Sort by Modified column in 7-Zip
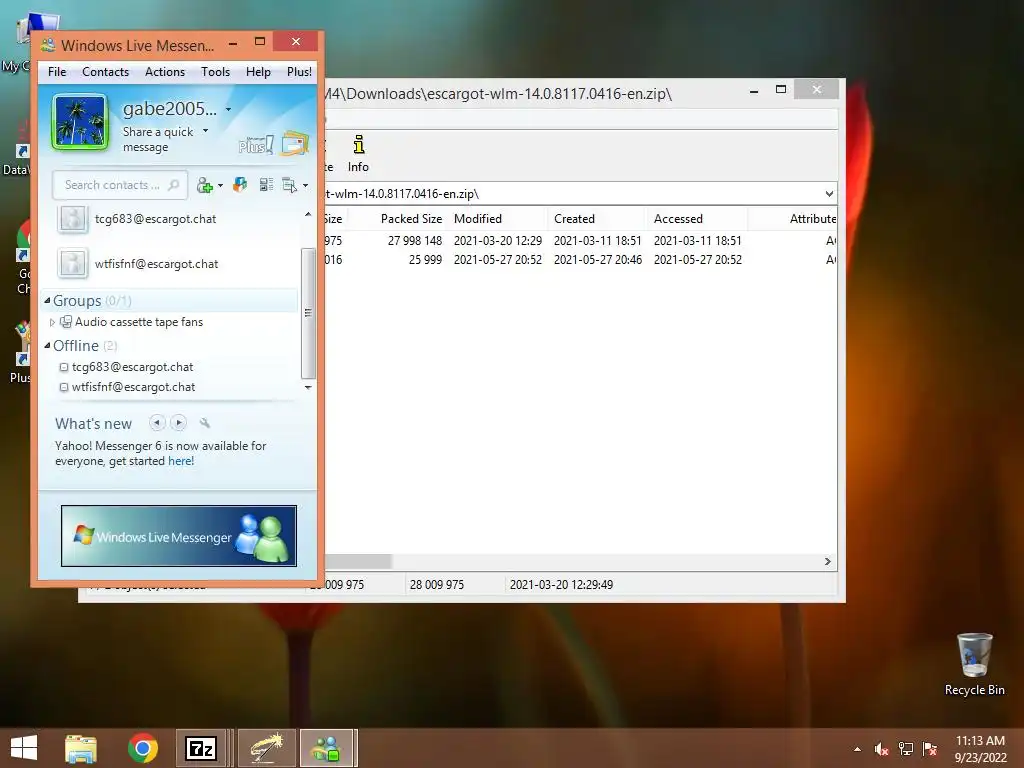 point(478,219)
